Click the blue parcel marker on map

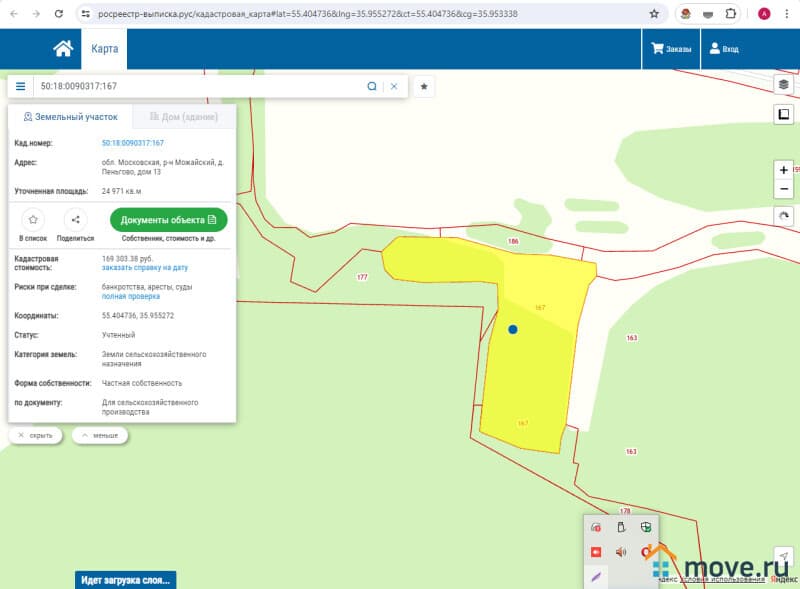coord(513,329)
